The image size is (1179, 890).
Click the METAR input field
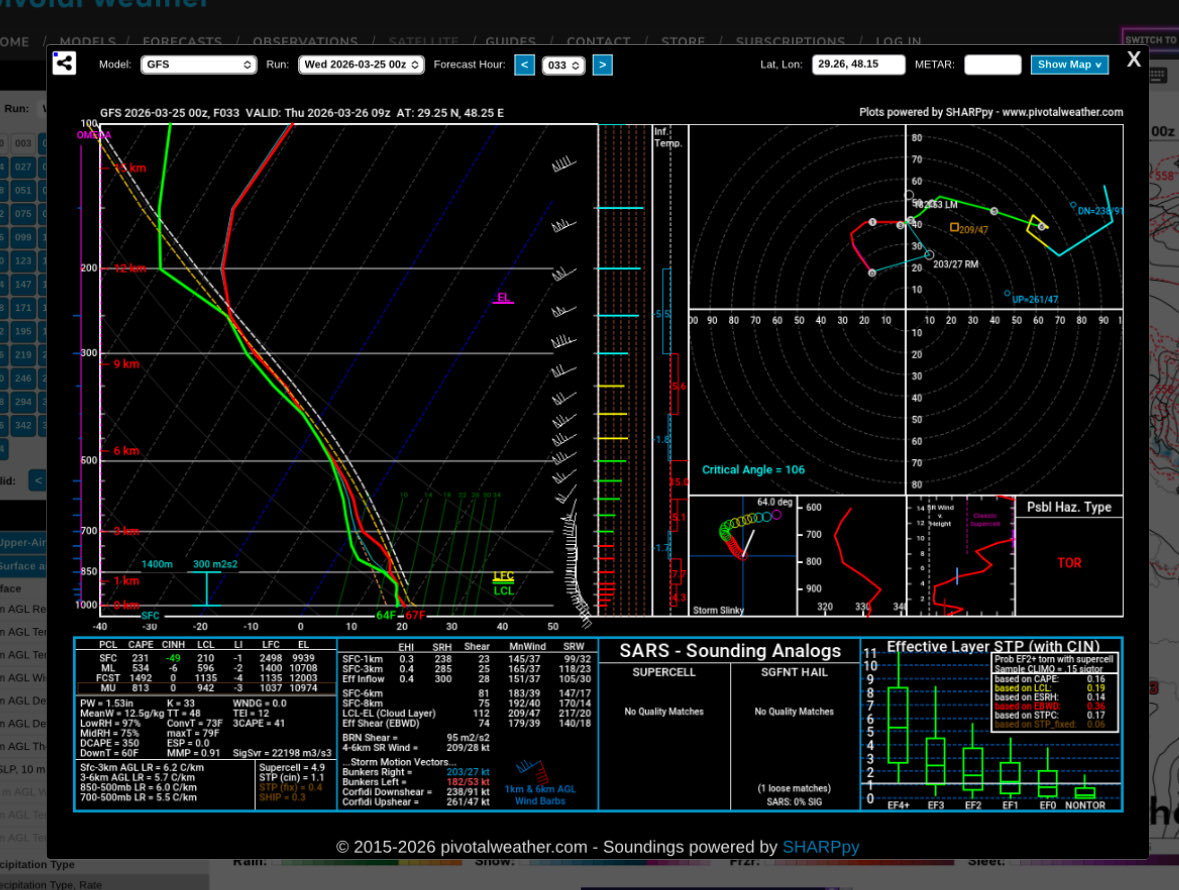pyautogui.click(x=993, y=65)
